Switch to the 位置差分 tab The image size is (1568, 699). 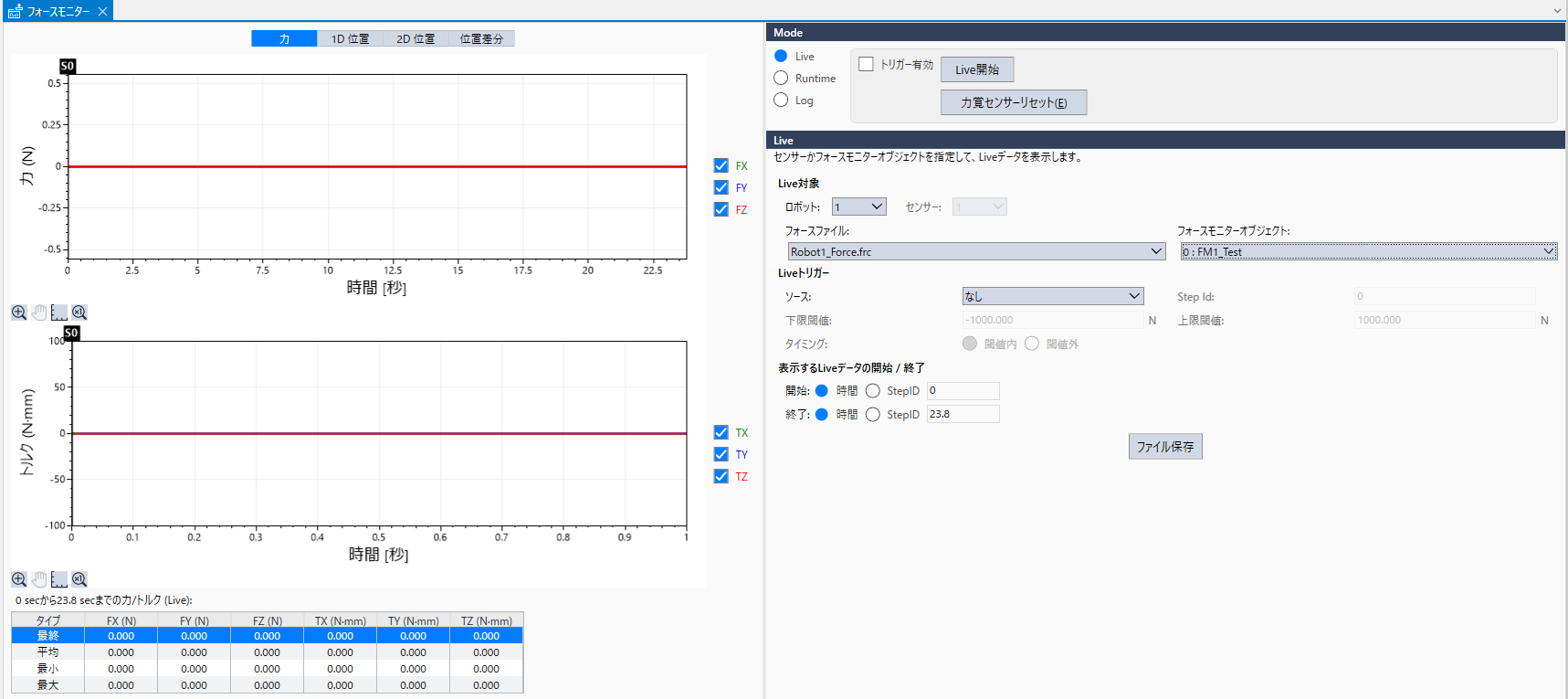point(481,38)
